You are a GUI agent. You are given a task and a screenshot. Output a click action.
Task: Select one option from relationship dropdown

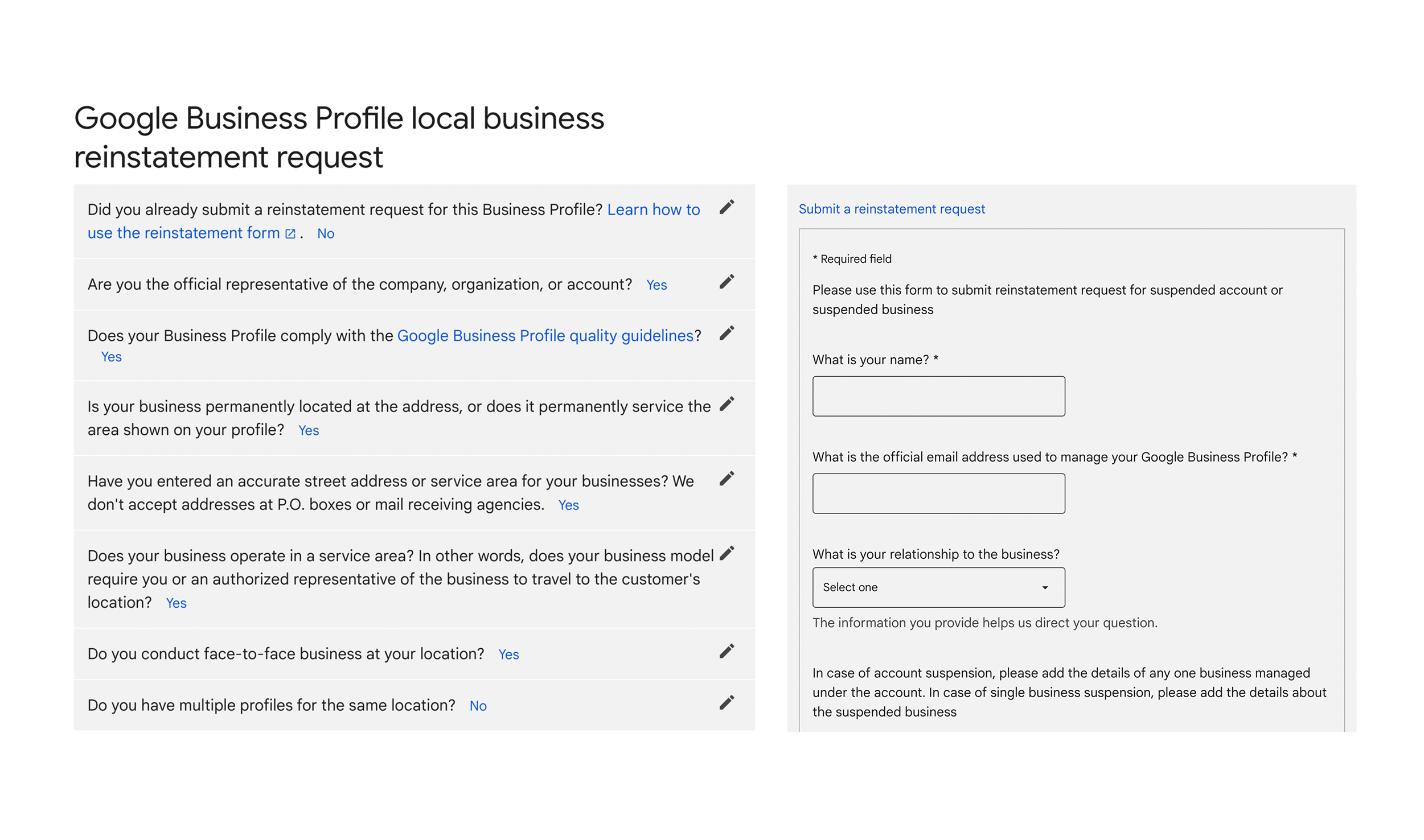tap(938, 587)
